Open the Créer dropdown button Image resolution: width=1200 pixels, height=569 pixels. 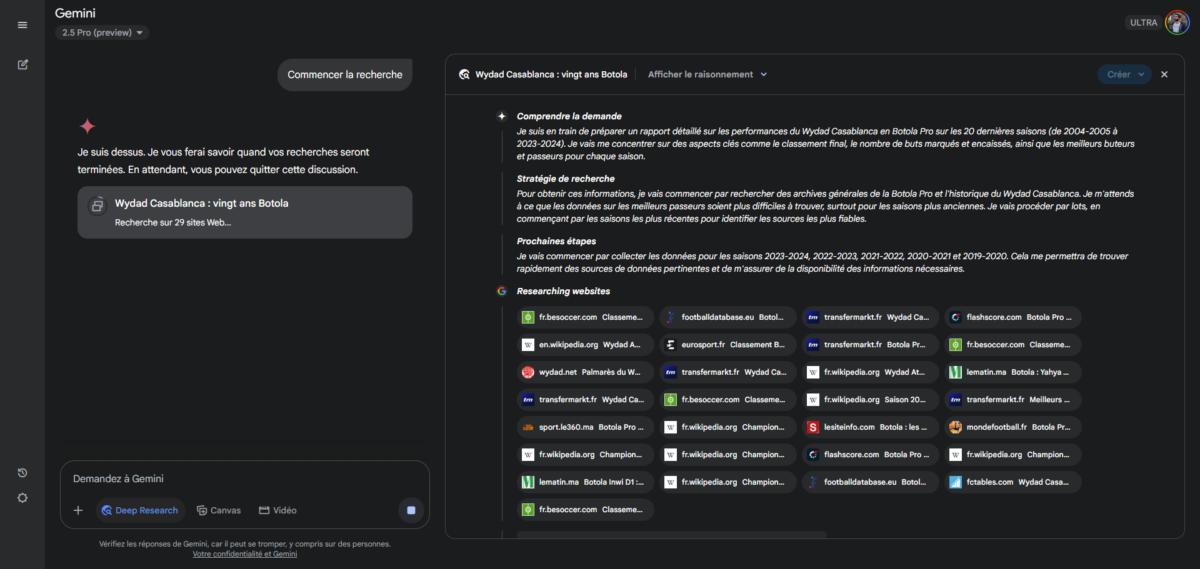point(1124,74)
